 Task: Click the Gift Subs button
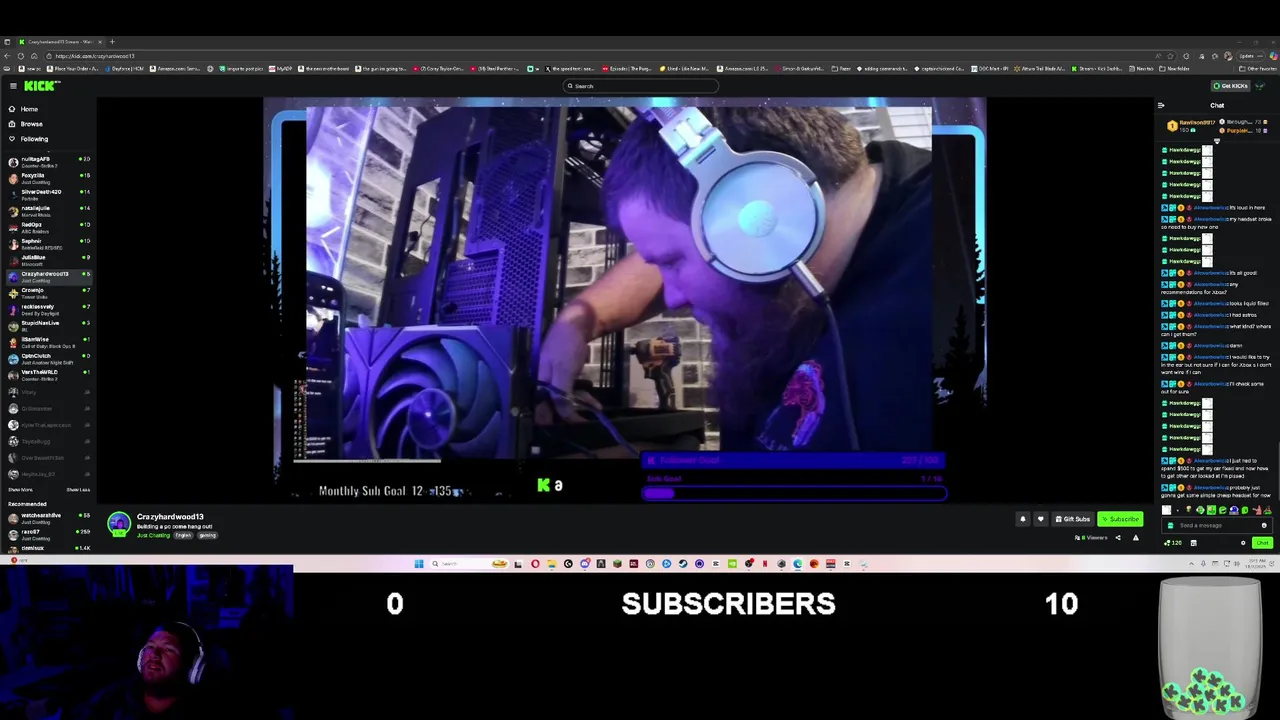[1072, 519]
